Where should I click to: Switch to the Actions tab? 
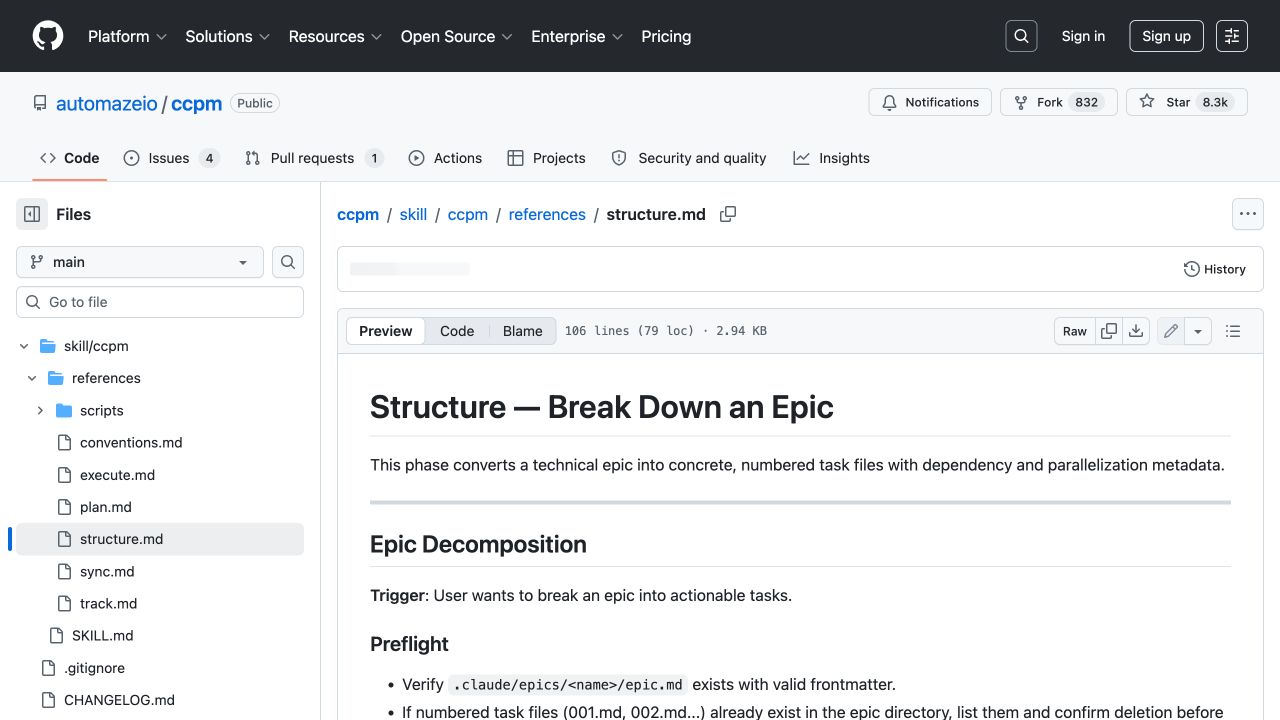coord(445,158)
